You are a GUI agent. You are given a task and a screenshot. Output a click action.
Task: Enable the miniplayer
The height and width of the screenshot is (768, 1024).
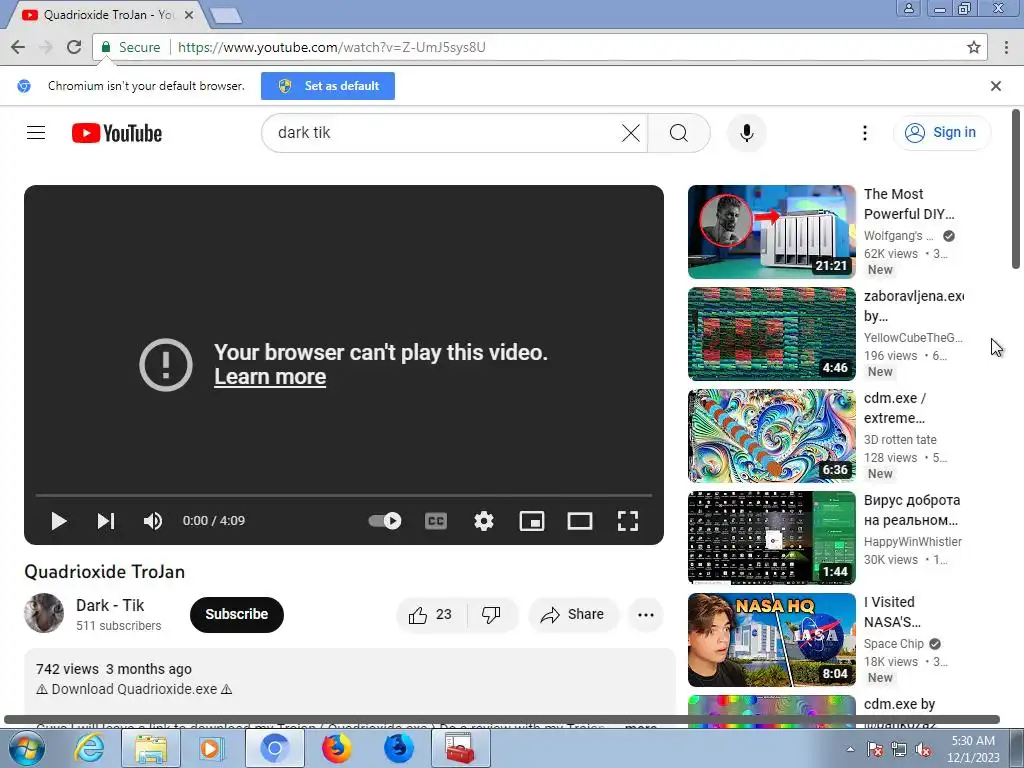click(x=532, y=520)
